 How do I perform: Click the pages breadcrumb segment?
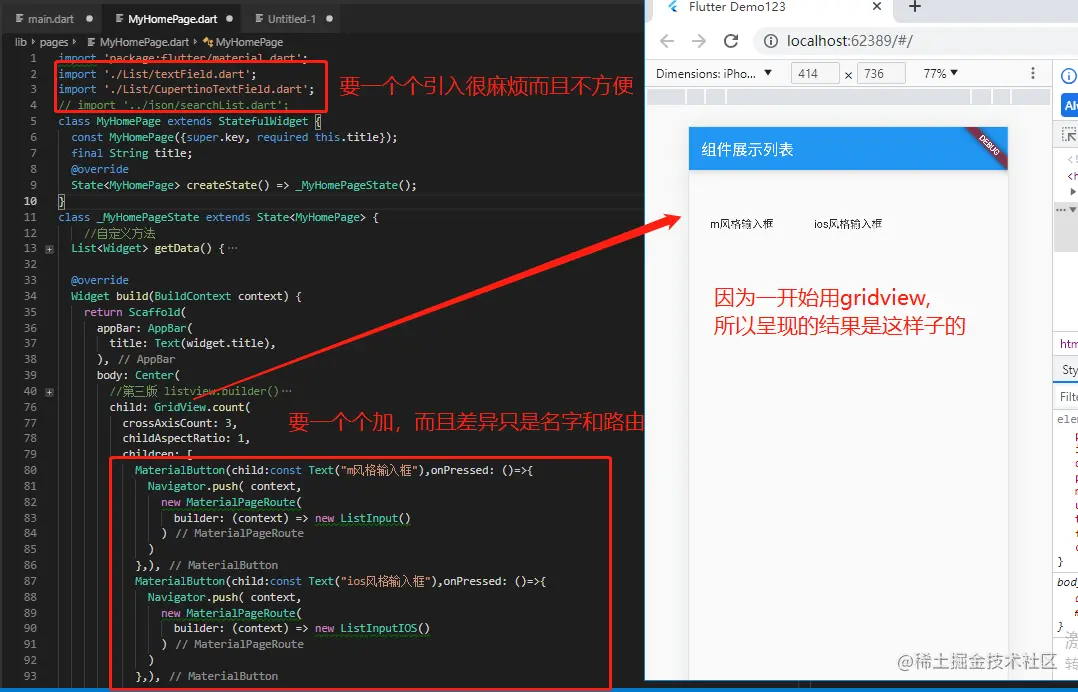pos(54,42)
